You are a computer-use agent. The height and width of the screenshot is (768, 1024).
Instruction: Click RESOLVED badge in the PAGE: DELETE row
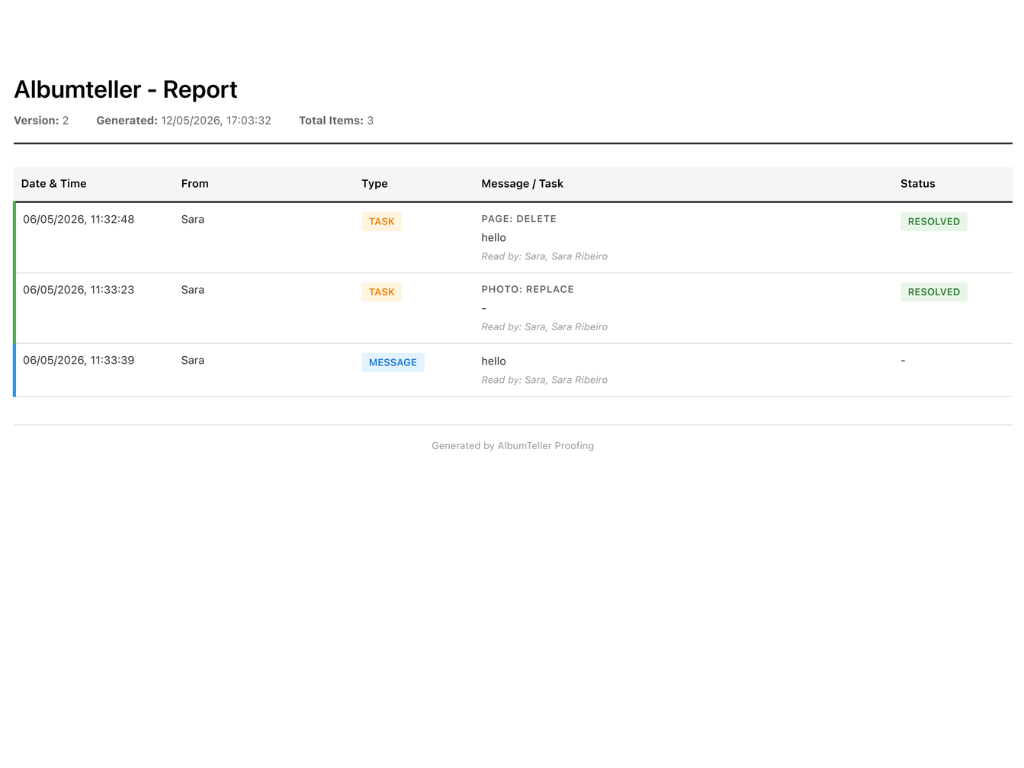pyautogui.click(x=933, y=221)
